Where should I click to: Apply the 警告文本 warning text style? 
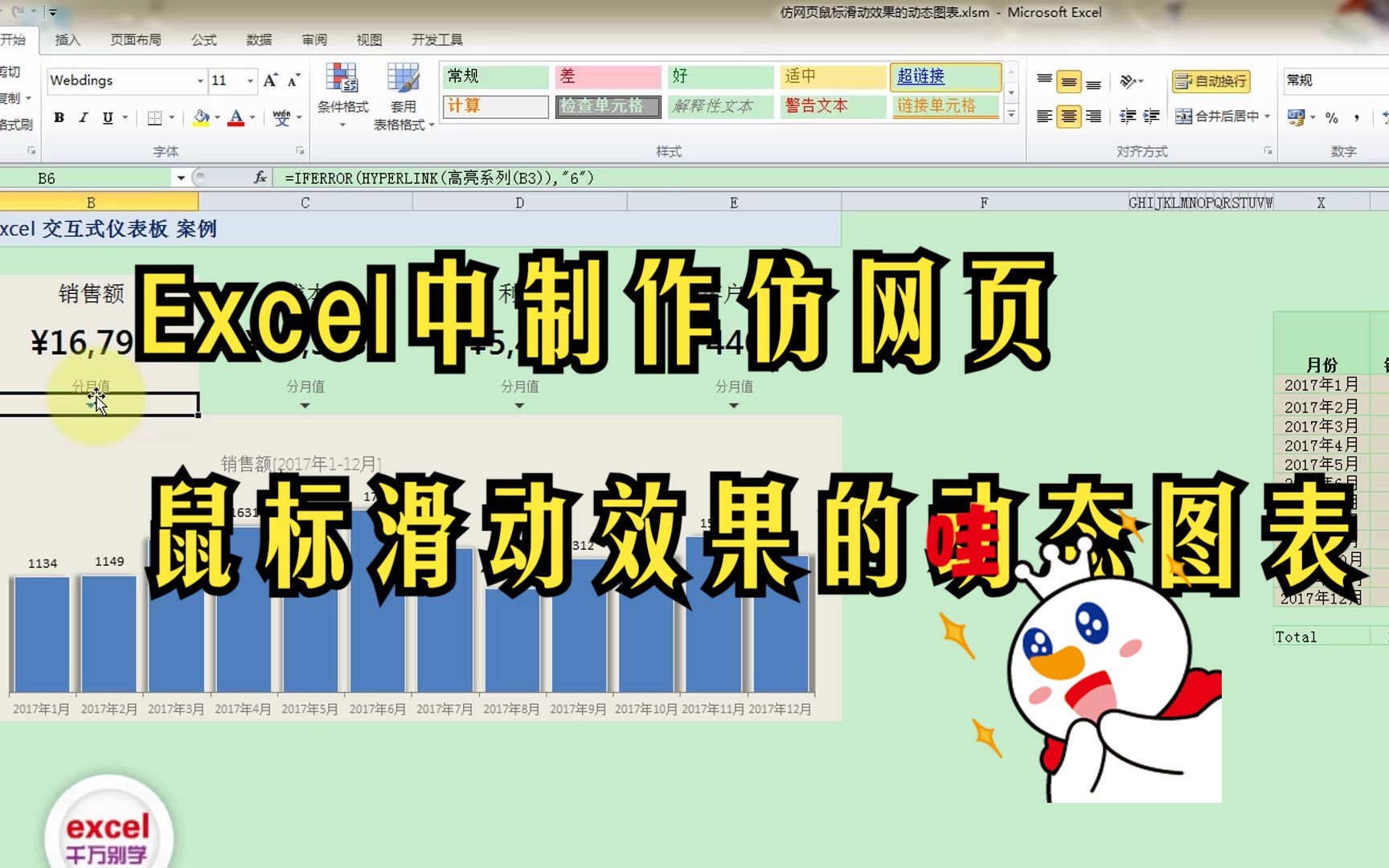click(833, 106)
